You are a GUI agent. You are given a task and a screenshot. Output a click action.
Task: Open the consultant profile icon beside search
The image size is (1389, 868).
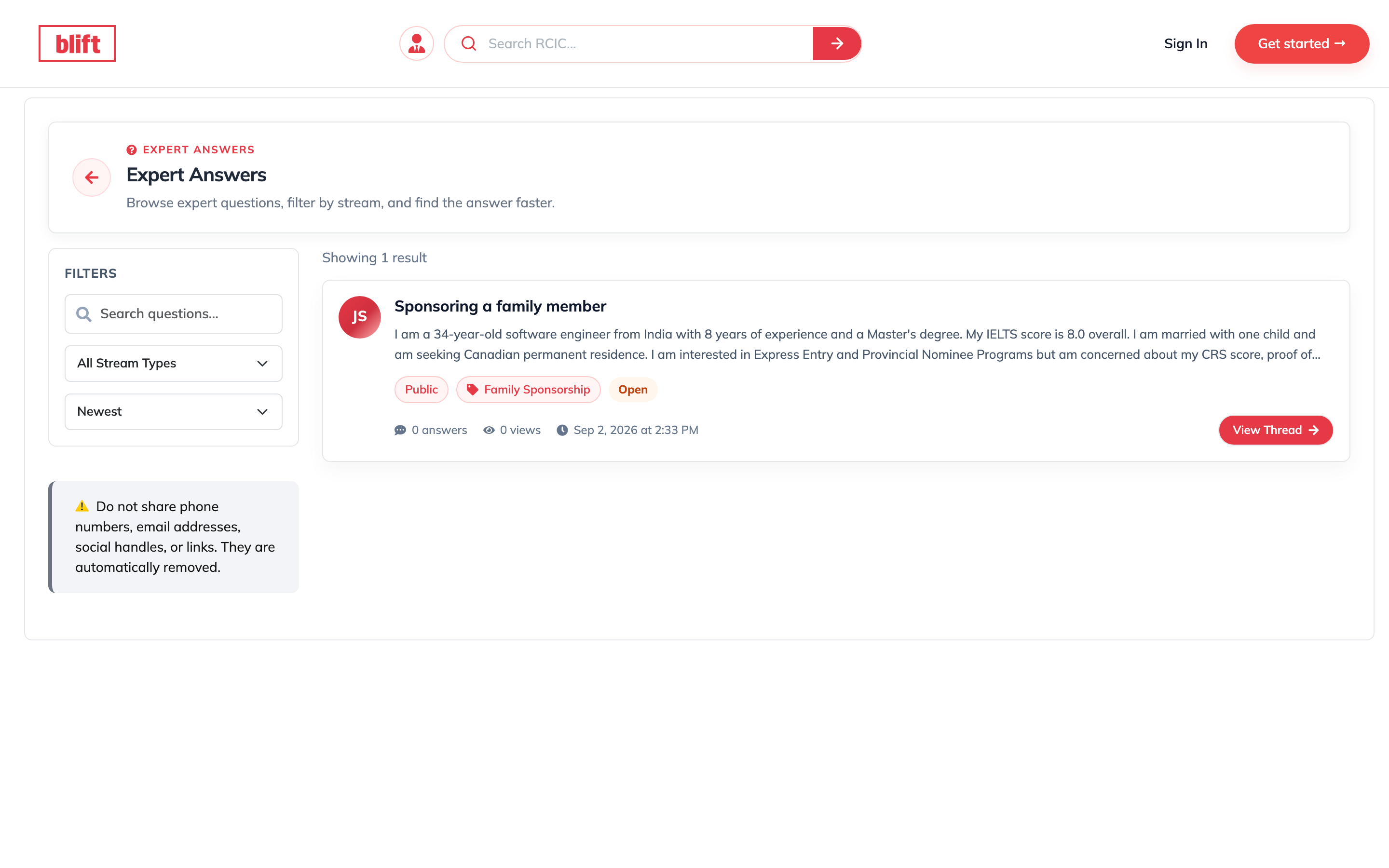coord(417,43)
